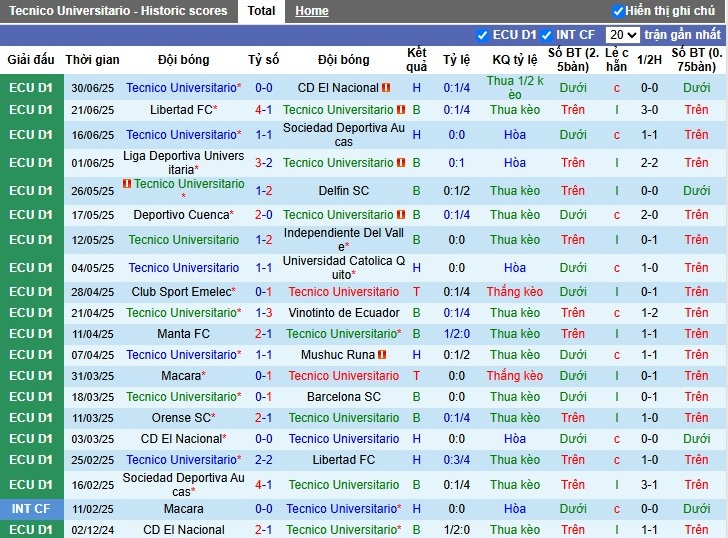
Task: Click red card icon in Deportivo Cuenca row
Action: click(x=401, y=214)
